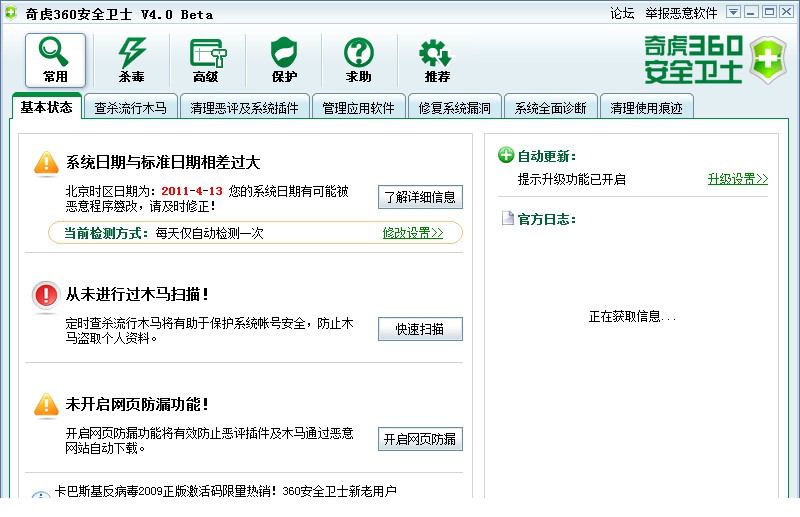The image size is (800, 517).
Task: Minimize the 360安全卫士 window
Action: click(x=751, y=12)
